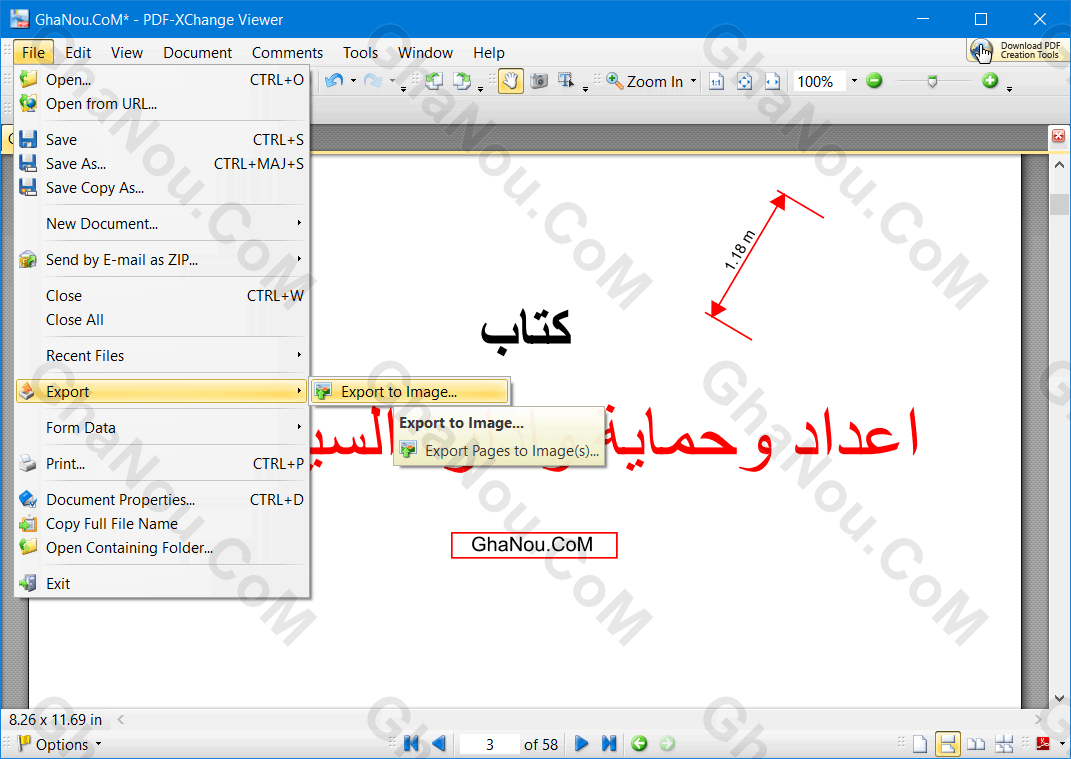Open the Help menu
The height and width of the screenshot is (759, 1071).
click(488, 53)
